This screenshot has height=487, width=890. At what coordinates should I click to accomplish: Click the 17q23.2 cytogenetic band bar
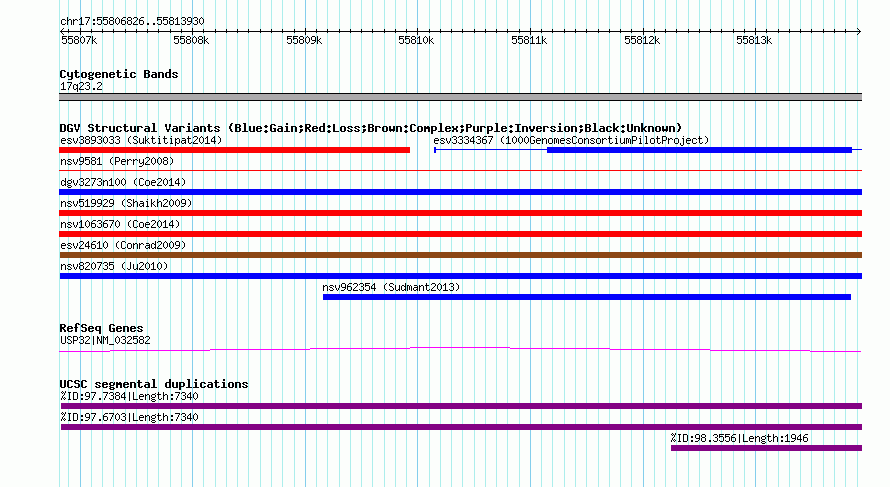tap(460, 97)
